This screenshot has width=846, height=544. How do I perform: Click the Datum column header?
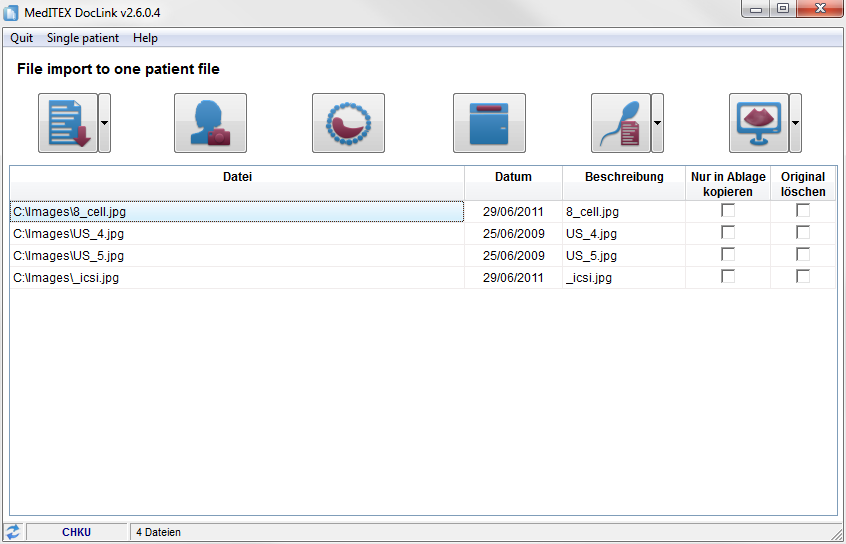click(514, 183)
